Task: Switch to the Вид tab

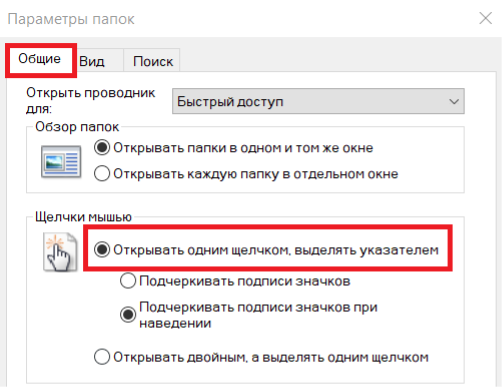Action: pyautogui.click(x=92, y=61)
